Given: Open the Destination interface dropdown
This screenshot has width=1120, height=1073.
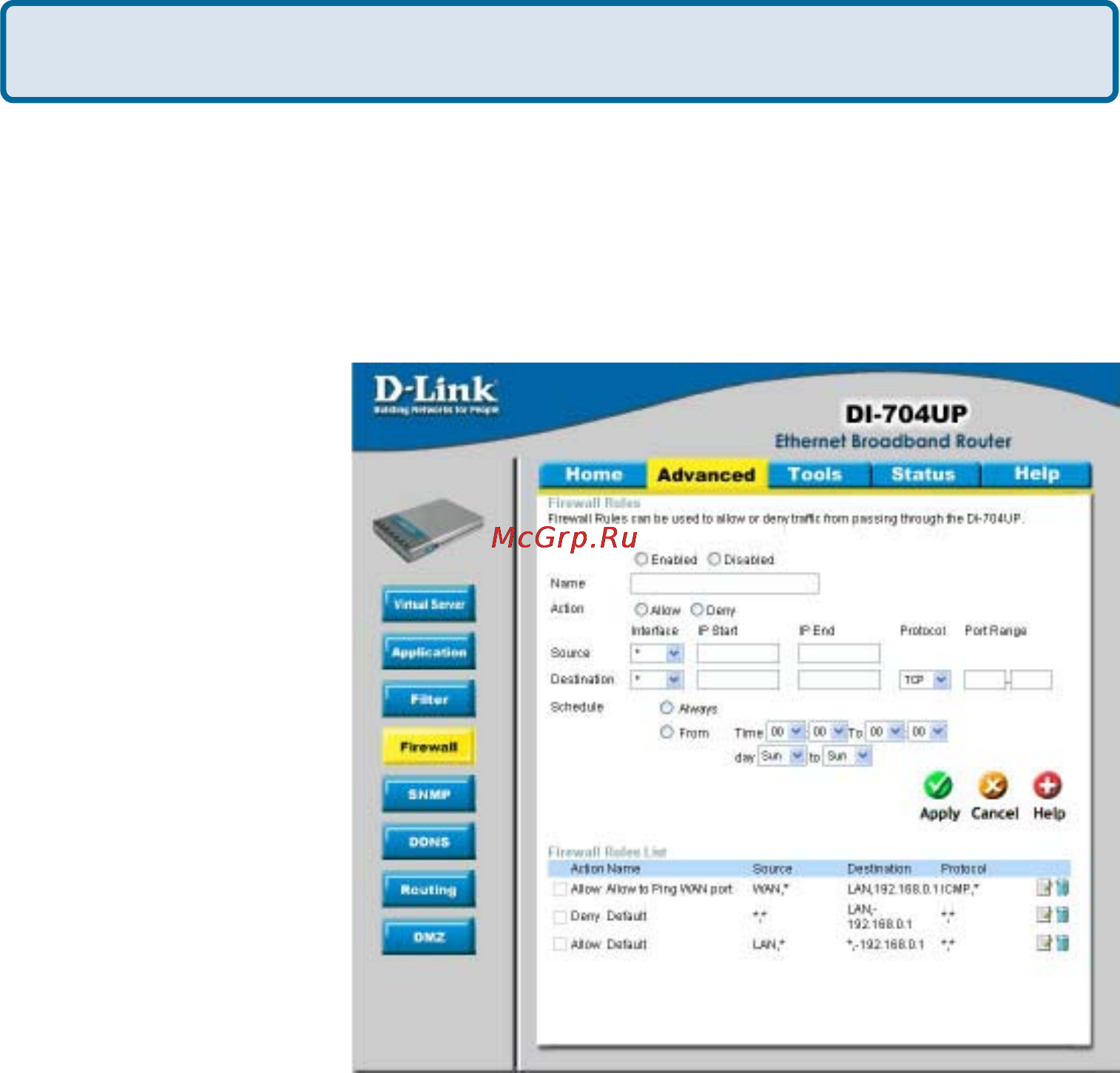Looking at the screenshot, I should click(x=657, y=679).
